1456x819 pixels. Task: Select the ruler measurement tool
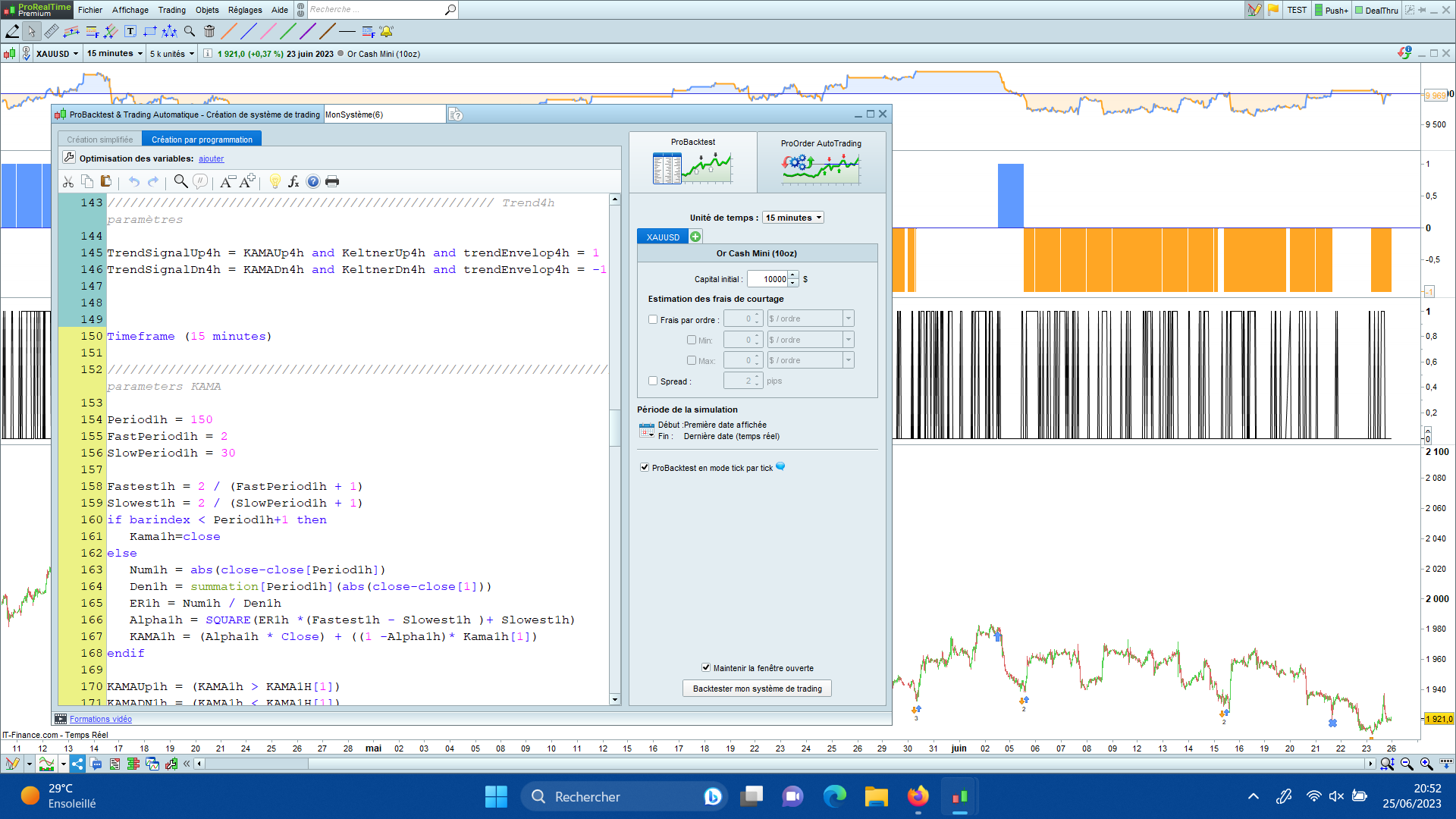coord(52,31)
